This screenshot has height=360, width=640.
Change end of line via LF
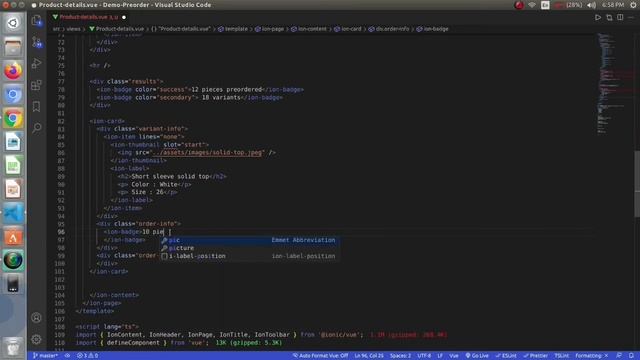(x=440, y=356)
